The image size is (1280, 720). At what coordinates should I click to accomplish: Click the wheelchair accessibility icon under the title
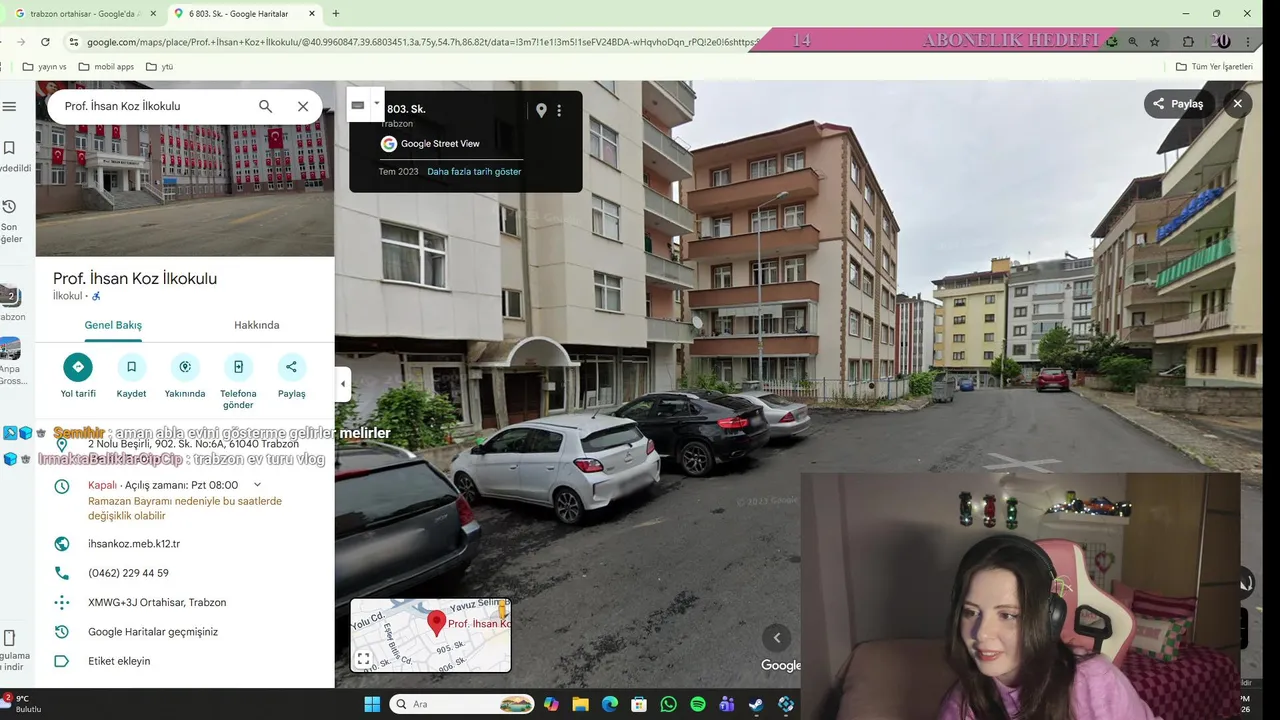(x=96, y=296)
